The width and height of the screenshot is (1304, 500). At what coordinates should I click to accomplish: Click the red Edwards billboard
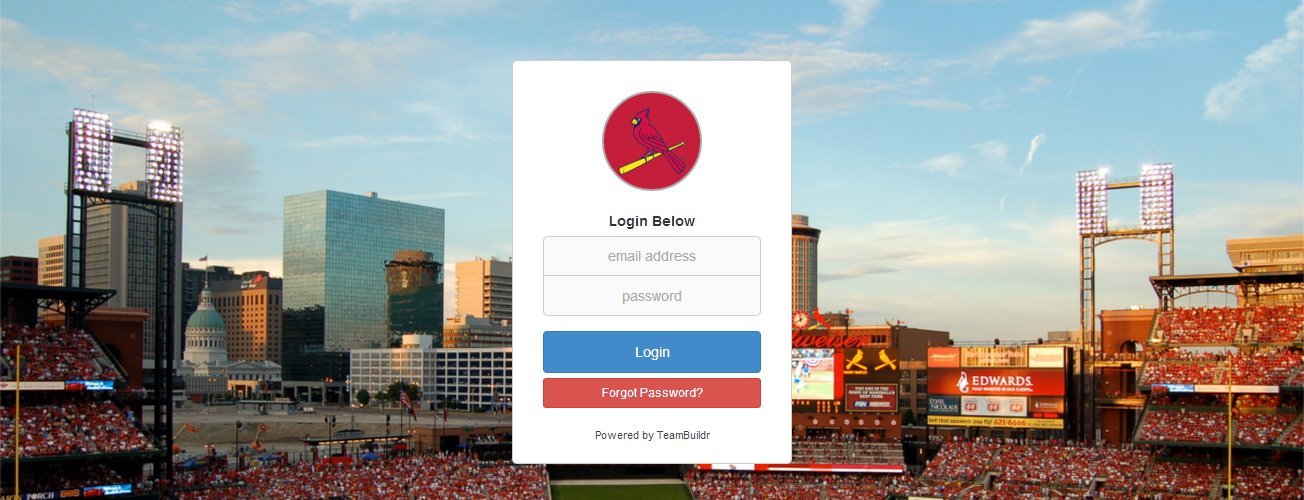(996, 382)
